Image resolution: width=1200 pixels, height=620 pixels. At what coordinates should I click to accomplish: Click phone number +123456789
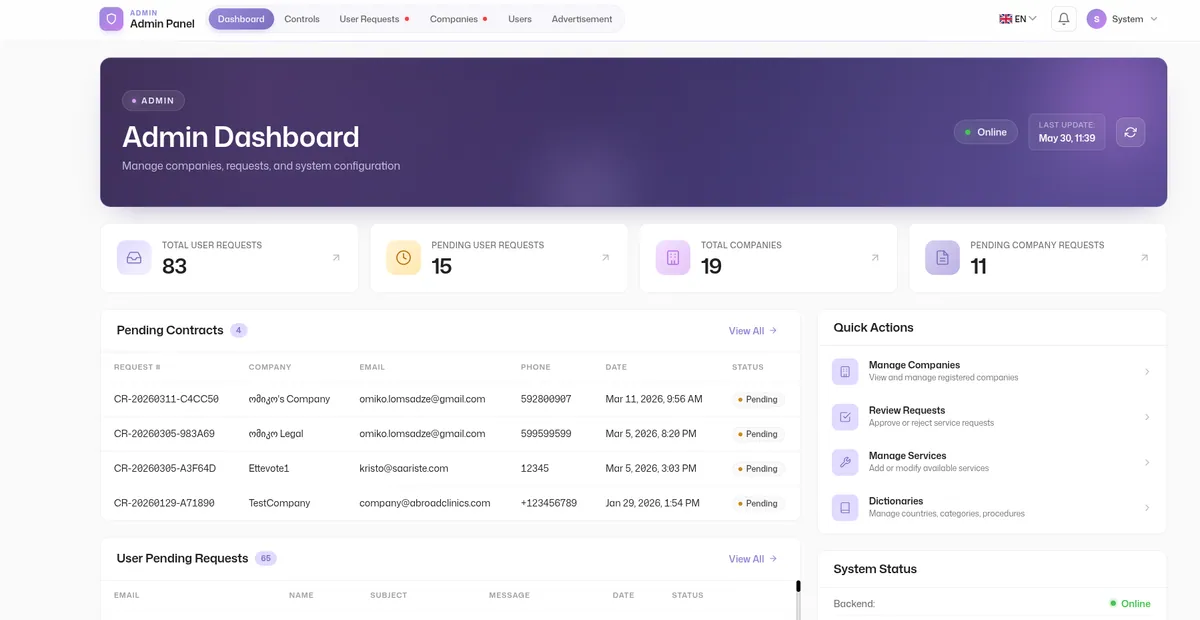click(549, 503)
